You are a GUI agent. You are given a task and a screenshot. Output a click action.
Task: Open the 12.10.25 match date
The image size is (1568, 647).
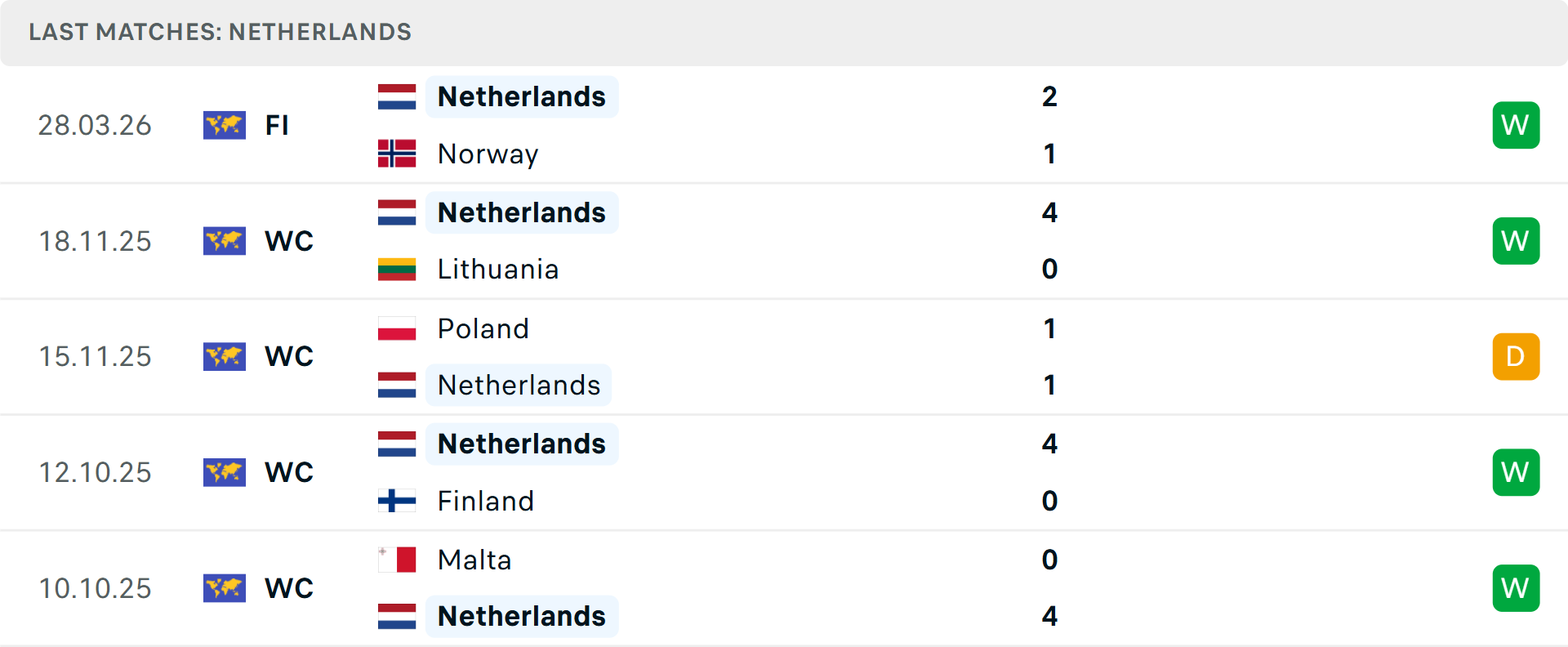(x=95, y=472)
